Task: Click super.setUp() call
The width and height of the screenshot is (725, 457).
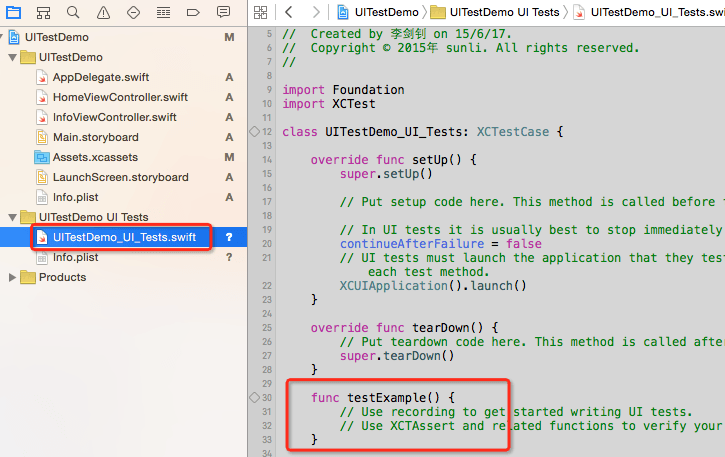Action: (386, 174)
